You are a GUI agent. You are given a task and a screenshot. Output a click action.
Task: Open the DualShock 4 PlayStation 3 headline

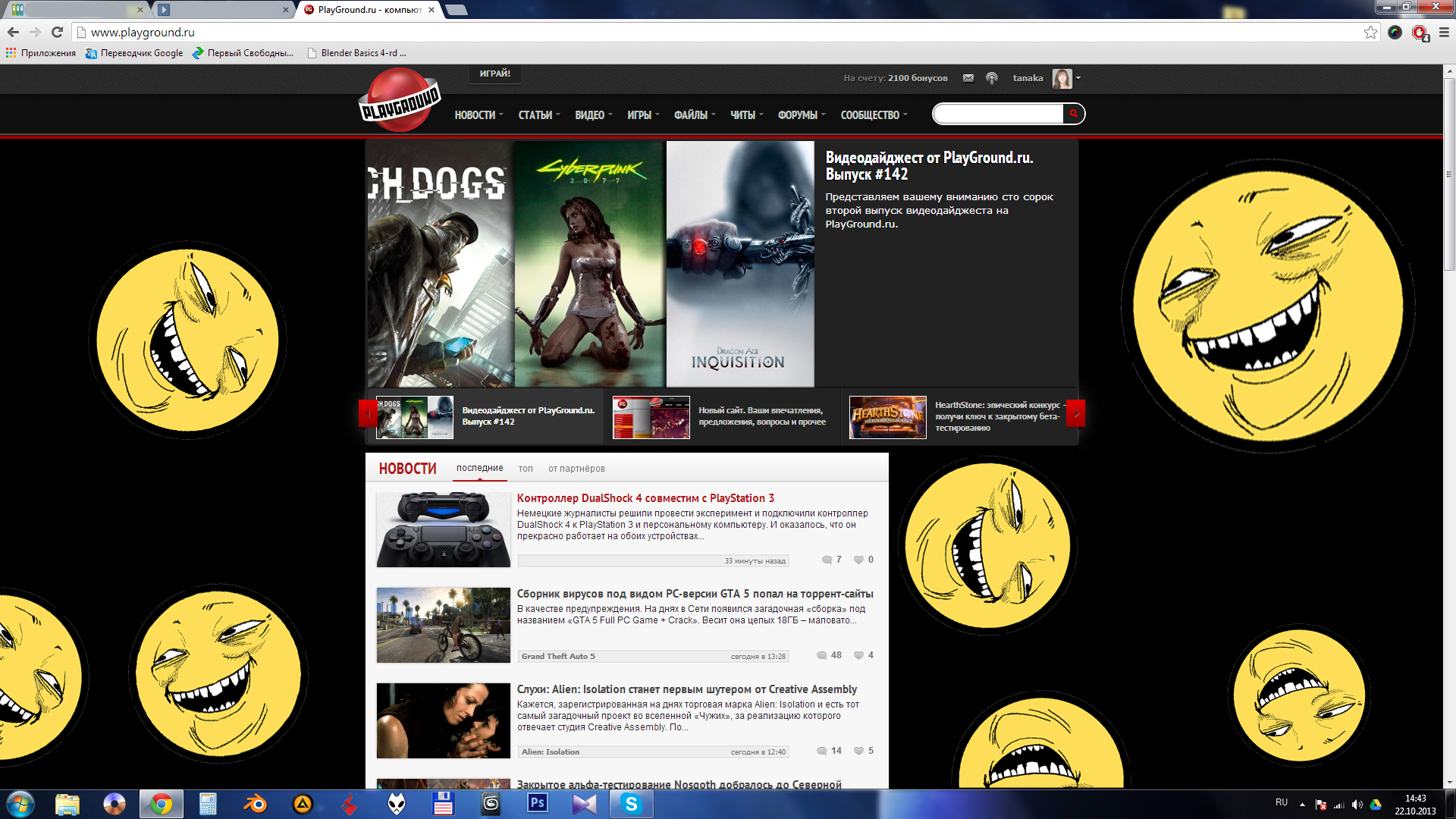tap(645, 498)
